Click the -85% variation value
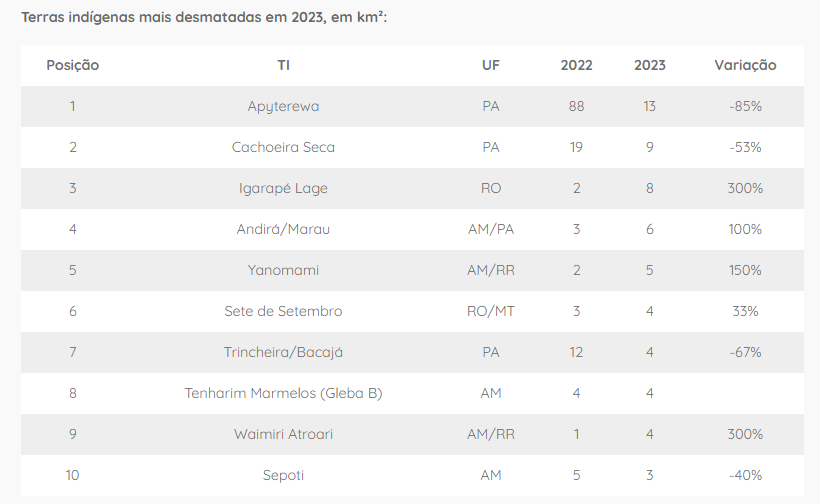Screen dimensions: 820x504 745,106
